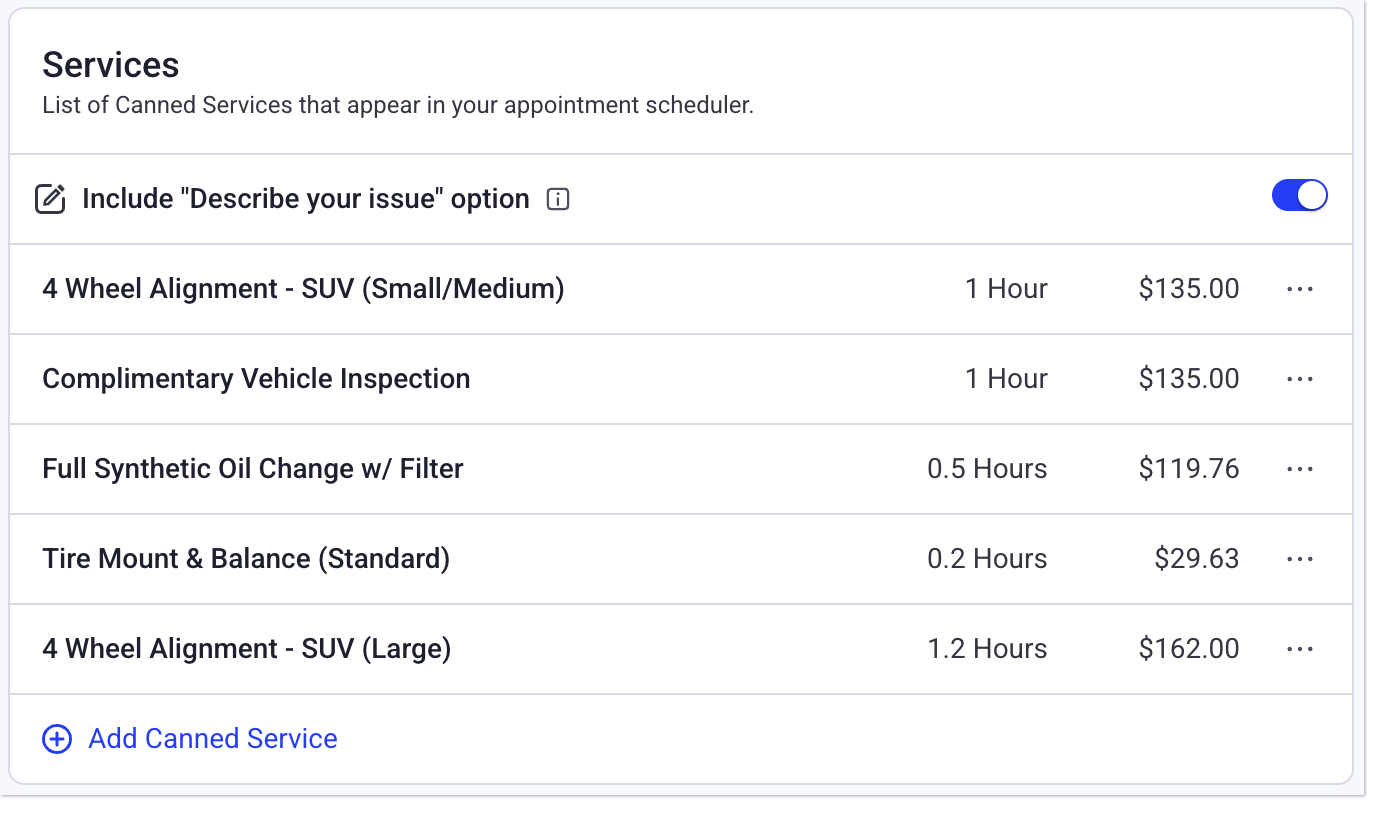Click the Services heading
This screenshot has width=1386, height=815.
click(x=110, y=64)
